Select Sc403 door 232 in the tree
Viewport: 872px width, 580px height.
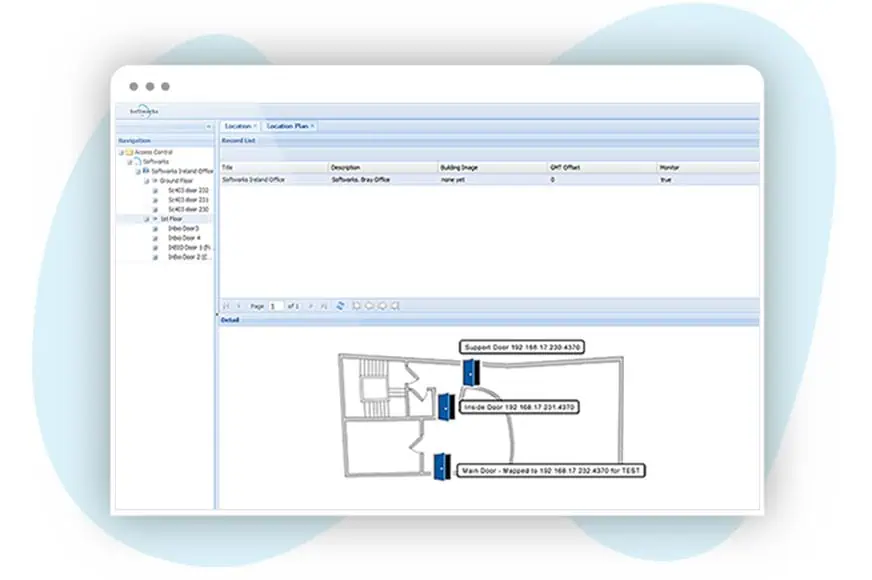pyautogui.click(x=189, y=191)
